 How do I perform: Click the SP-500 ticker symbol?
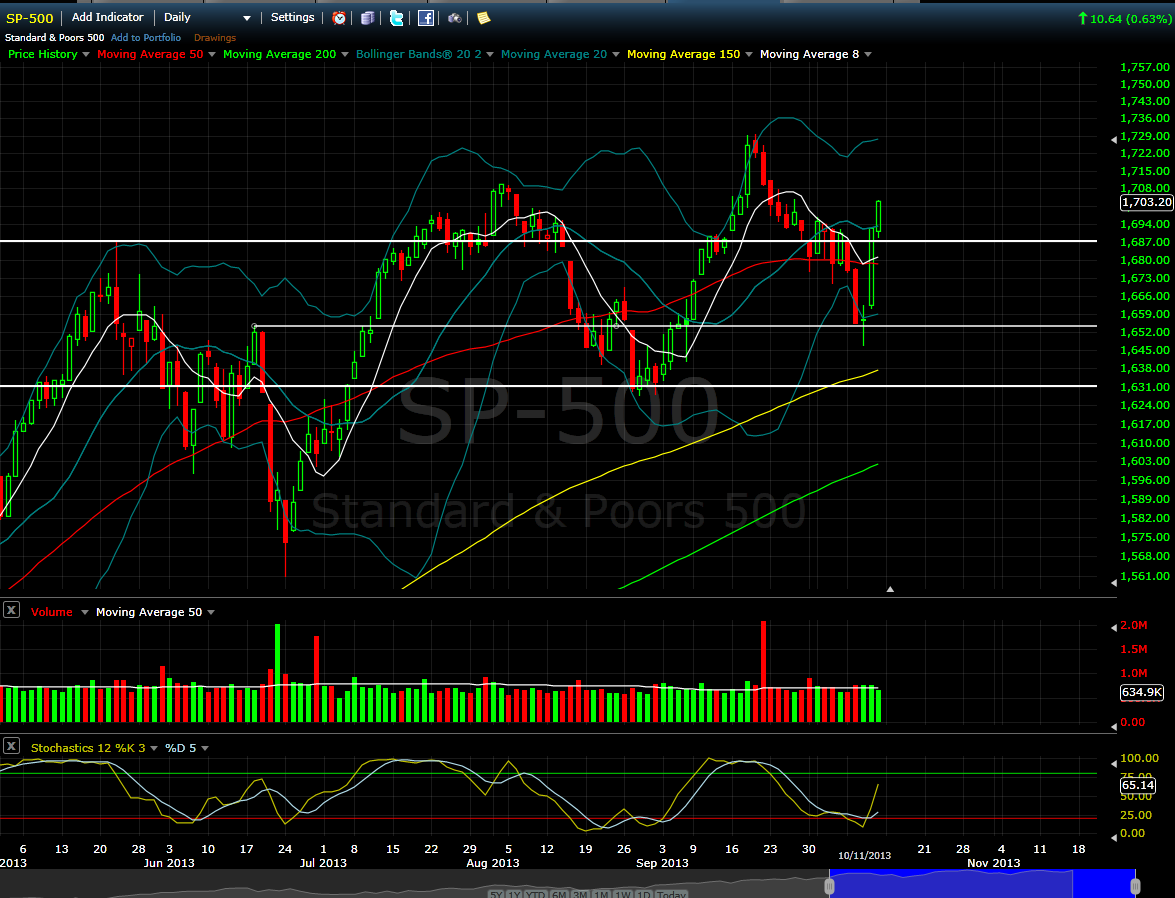(29, 18)
